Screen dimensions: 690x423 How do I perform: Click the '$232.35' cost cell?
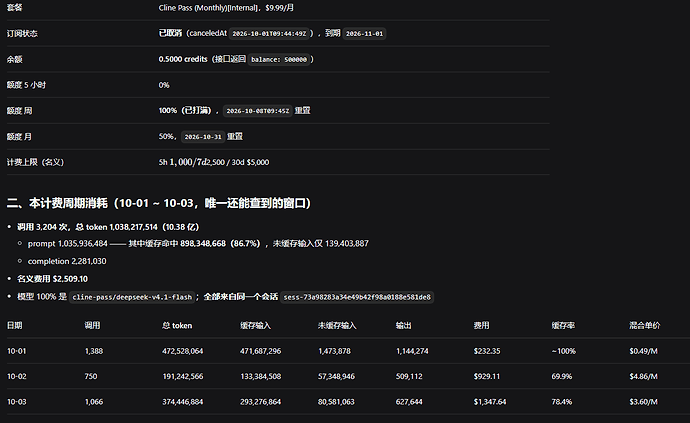tap(487, 351)
